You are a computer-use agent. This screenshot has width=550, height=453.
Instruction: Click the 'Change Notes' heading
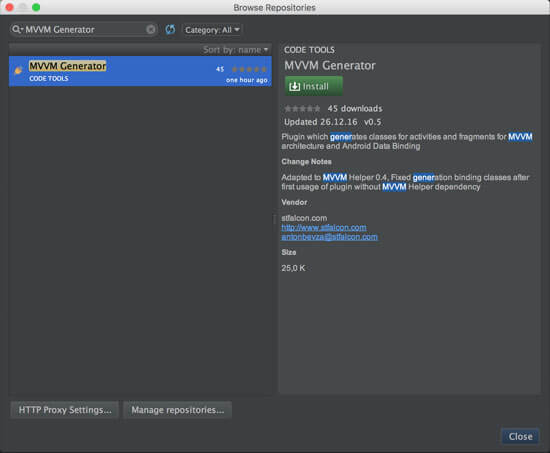click(x=306, y=161)
